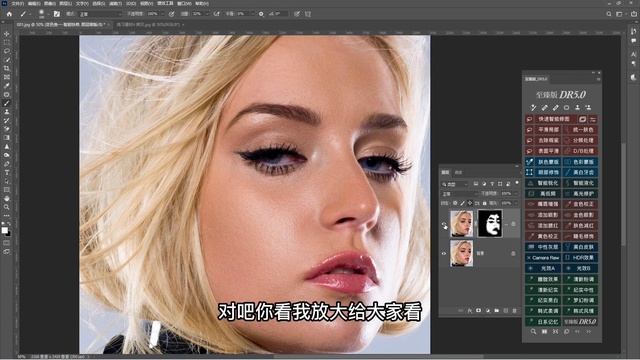Click the add layer mask icon
Image resolution: width=640 pixels, height=360 pixels.
(x=478, y=311)
